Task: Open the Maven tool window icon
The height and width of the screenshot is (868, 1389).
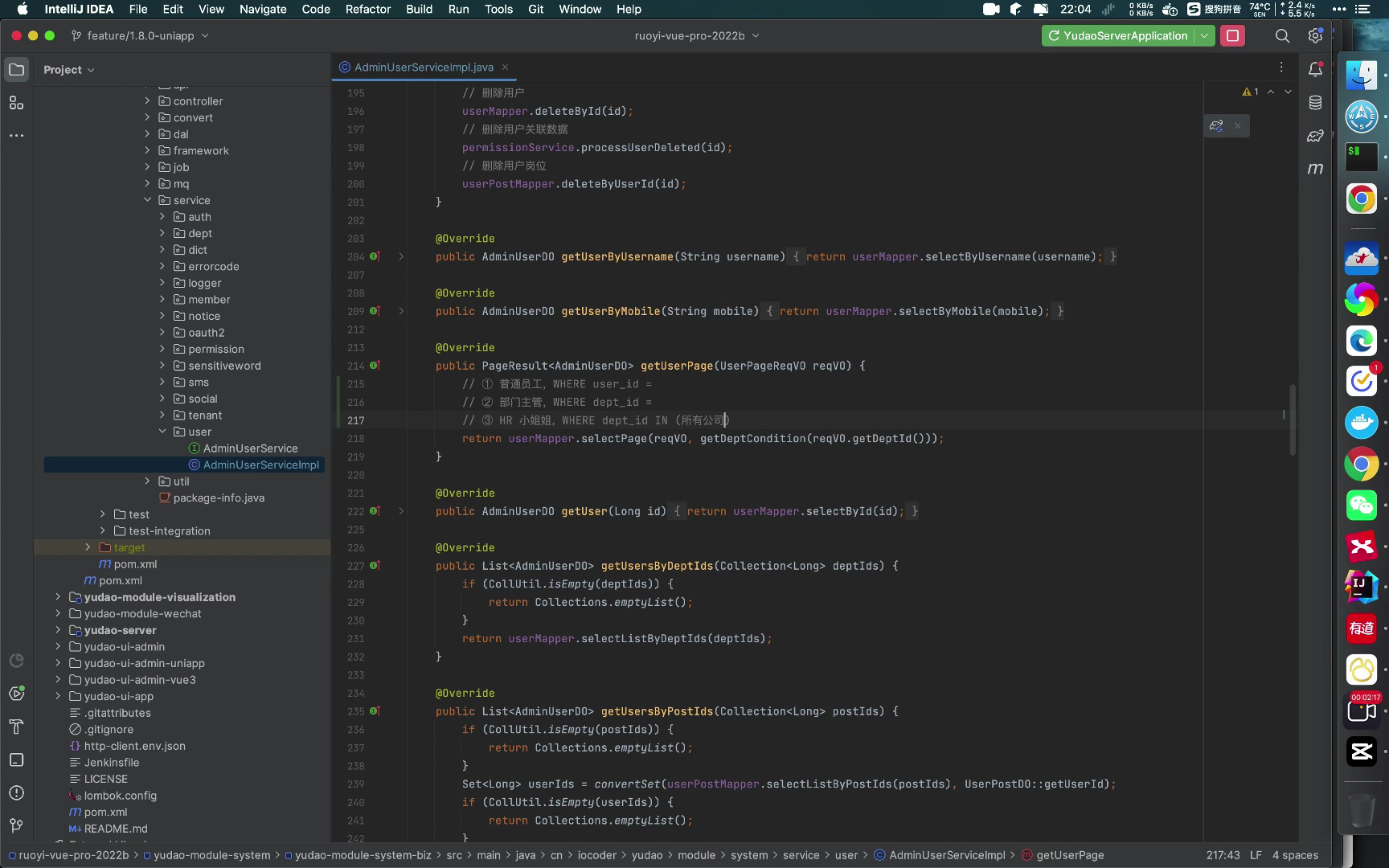Action: pos(1315,169)
